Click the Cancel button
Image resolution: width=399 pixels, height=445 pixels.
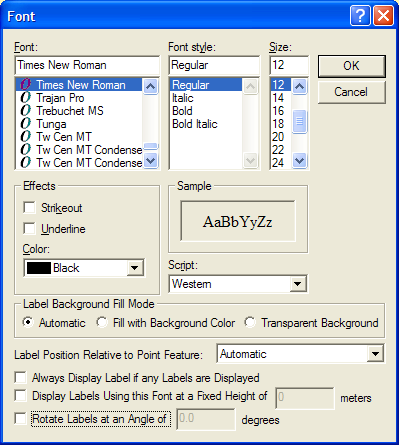coord(352,92)
